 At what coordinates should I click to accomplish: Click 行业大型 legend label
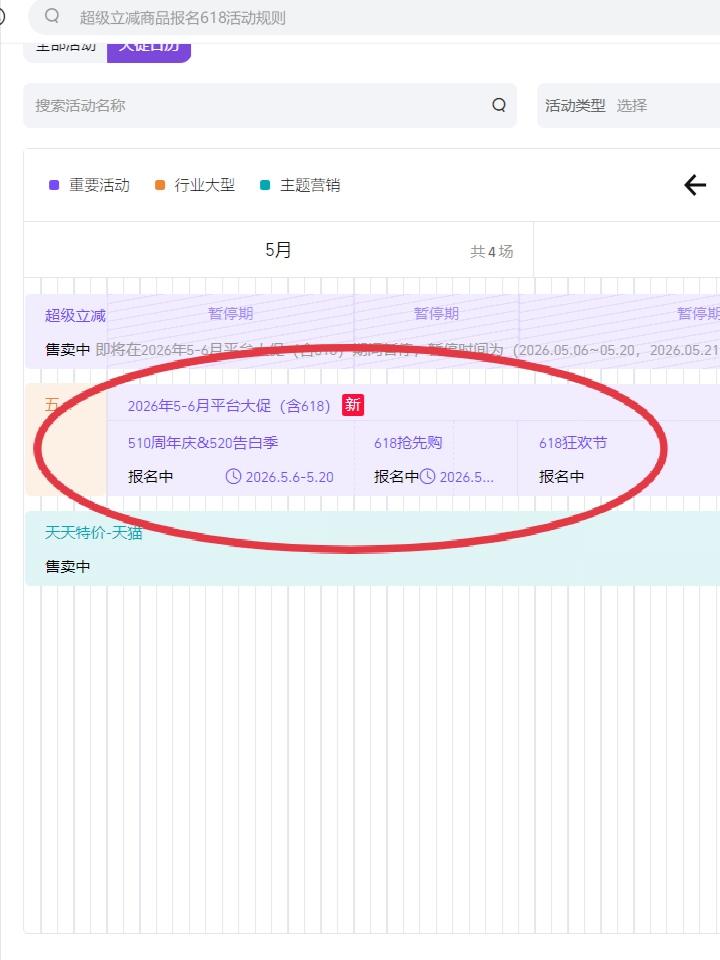pyautogui.click(x=204, y=185)
